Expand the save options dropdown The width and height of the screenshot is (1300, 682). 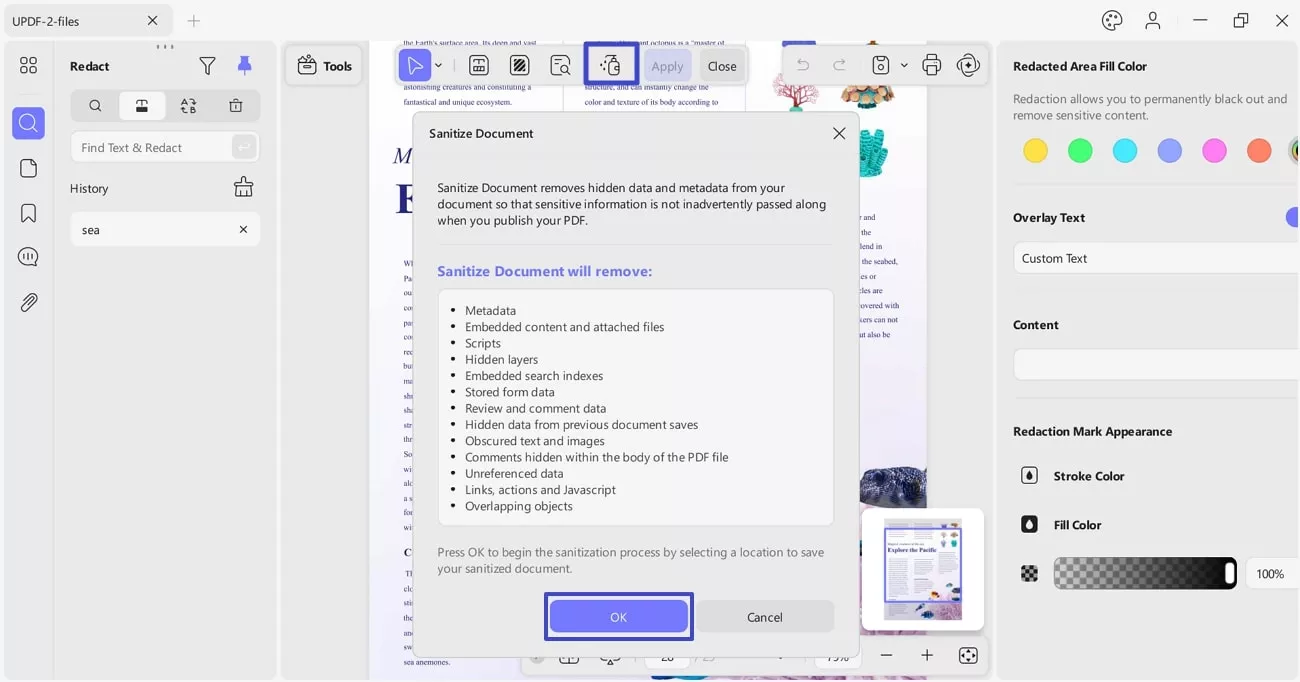[903, 64]
